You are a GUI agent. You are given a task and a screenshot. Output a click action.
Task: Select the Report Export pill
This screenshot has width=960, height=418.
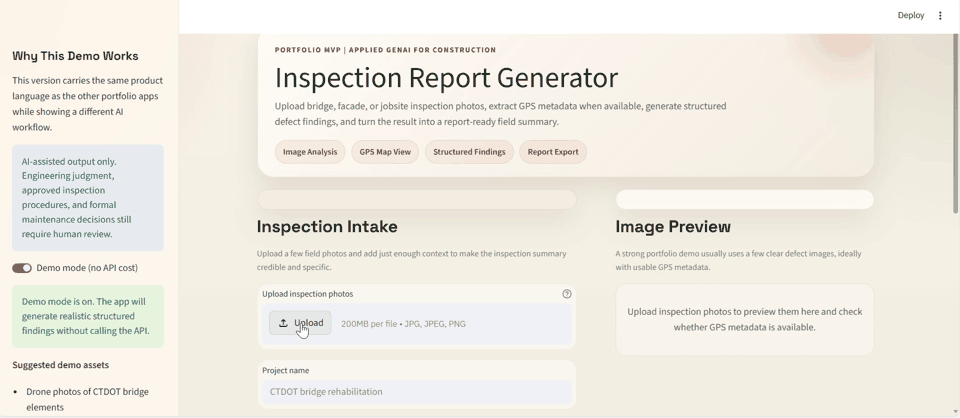[553, 152]
